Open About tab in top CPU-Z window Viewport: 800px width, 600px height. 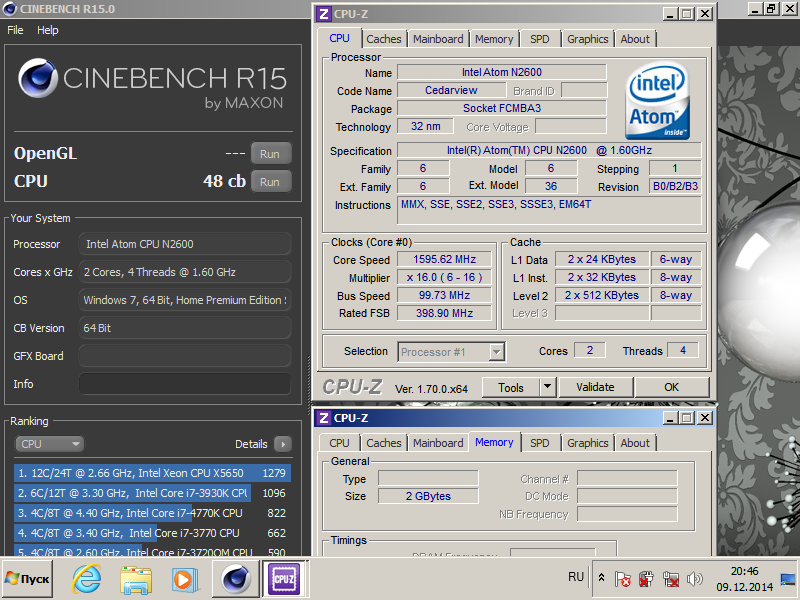(635, 39)
